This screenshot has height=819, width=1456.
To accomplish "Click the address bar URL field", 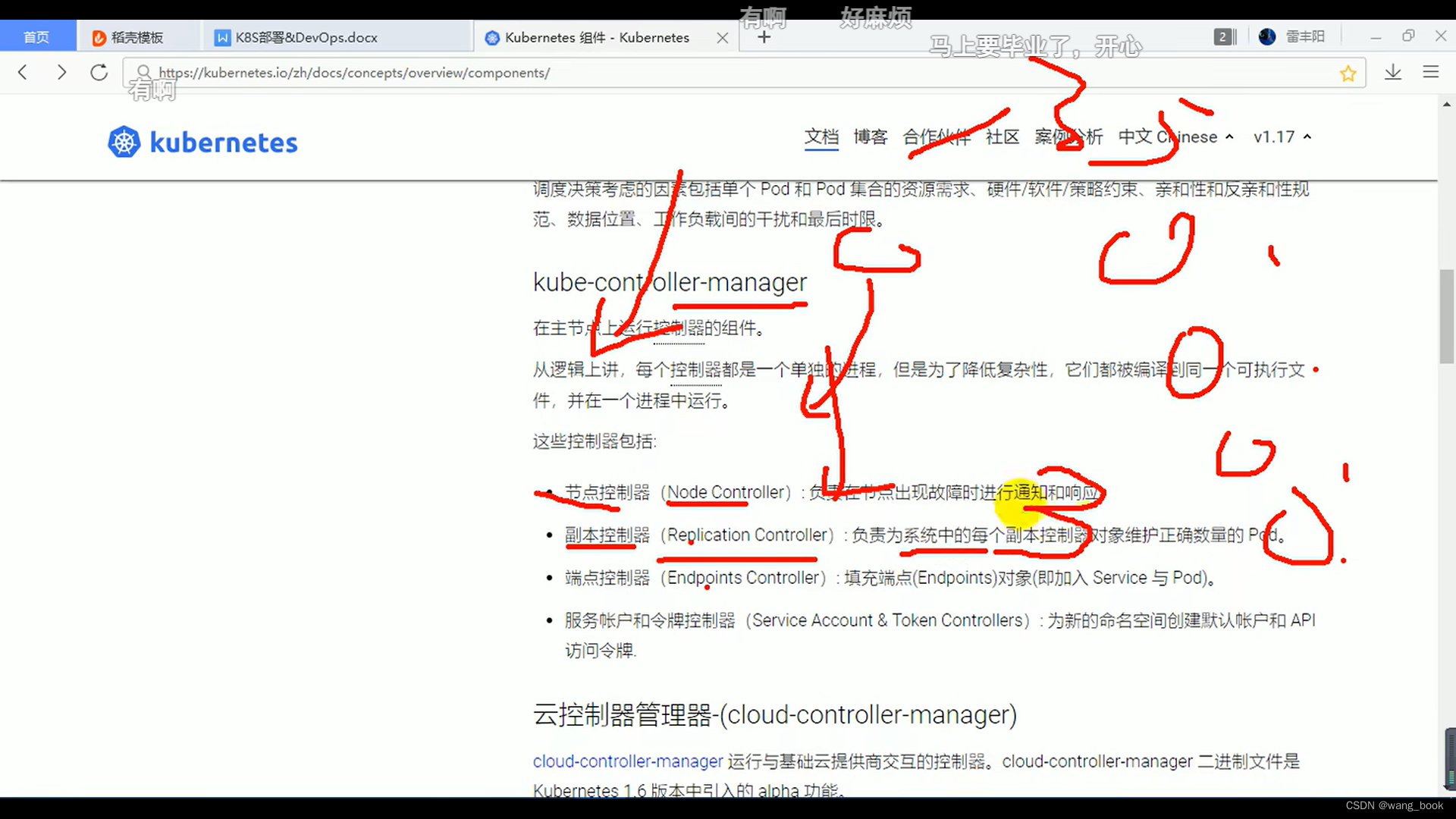I will coord(743,73).
